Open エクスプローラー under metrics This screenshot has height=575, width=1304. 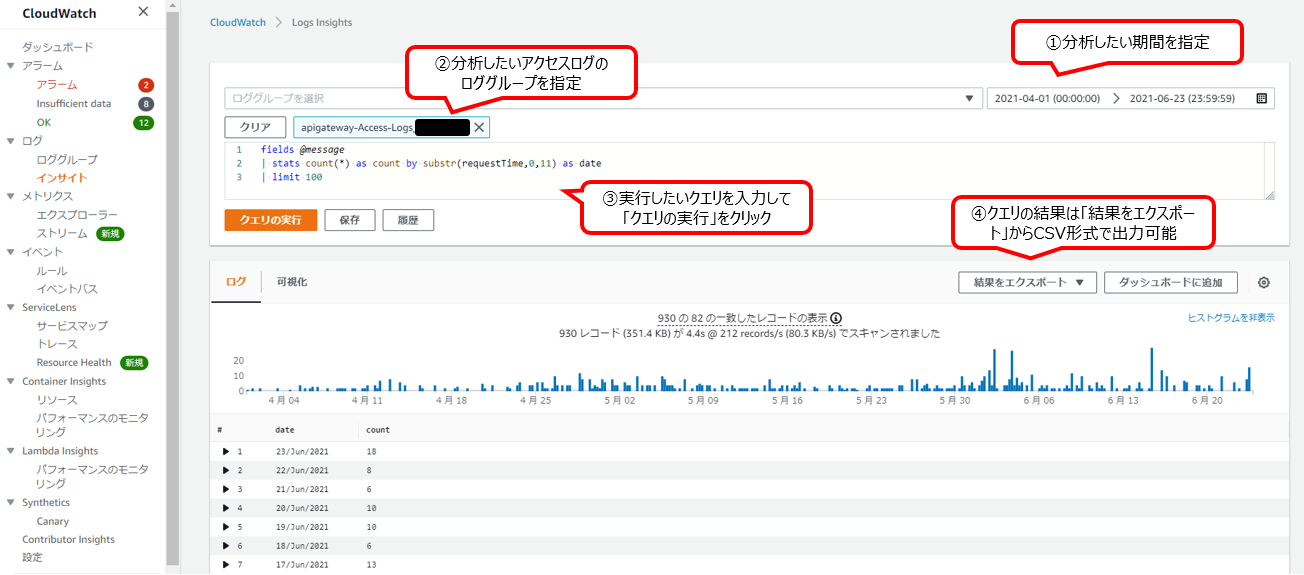click(77, 215)
